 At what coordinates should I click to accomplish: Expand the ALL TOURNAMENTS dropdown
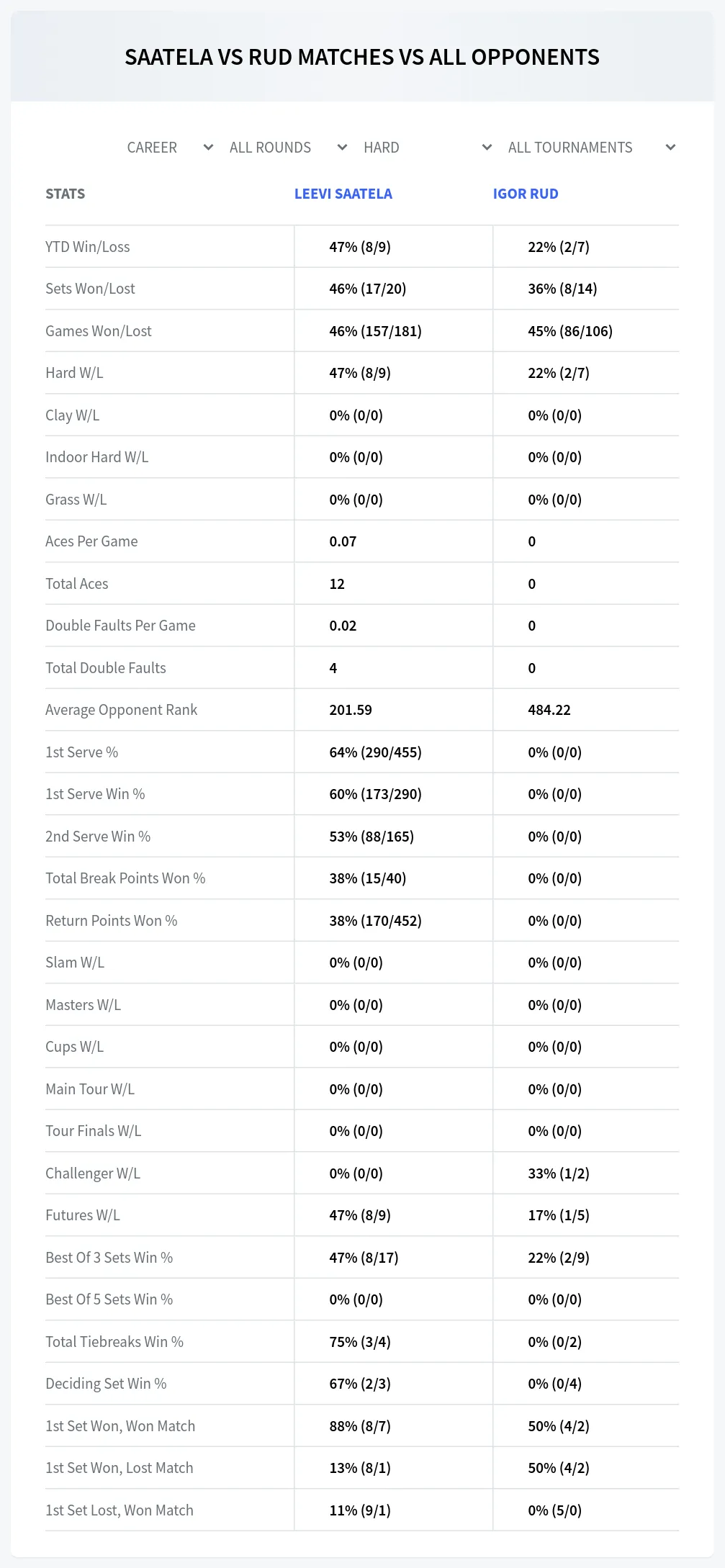(x=592, y=148)
